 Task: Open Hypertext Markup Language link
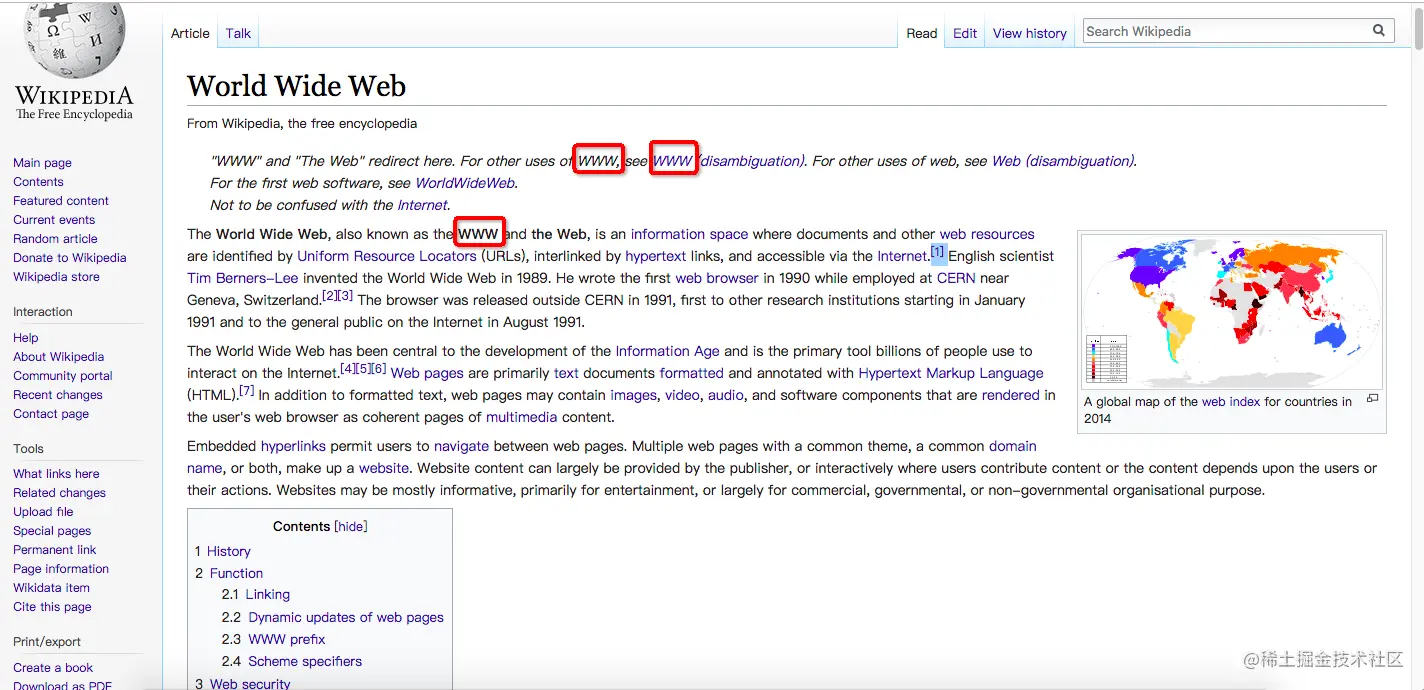(951, 373)
